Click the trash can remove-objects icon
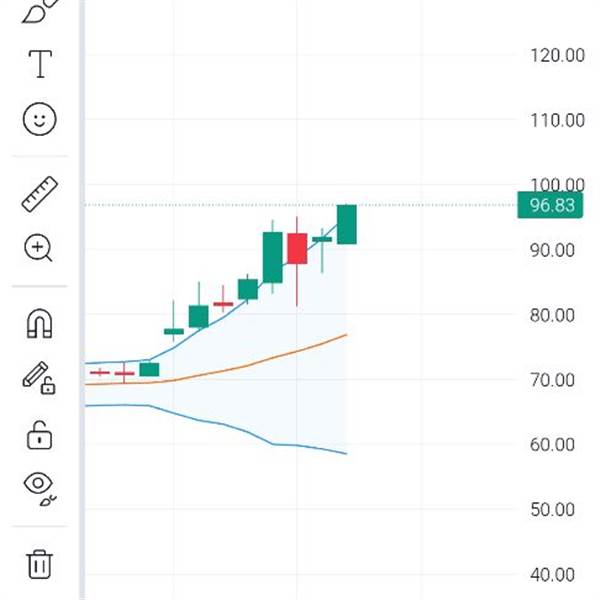The image size is (600, 600). coord(39,564)
